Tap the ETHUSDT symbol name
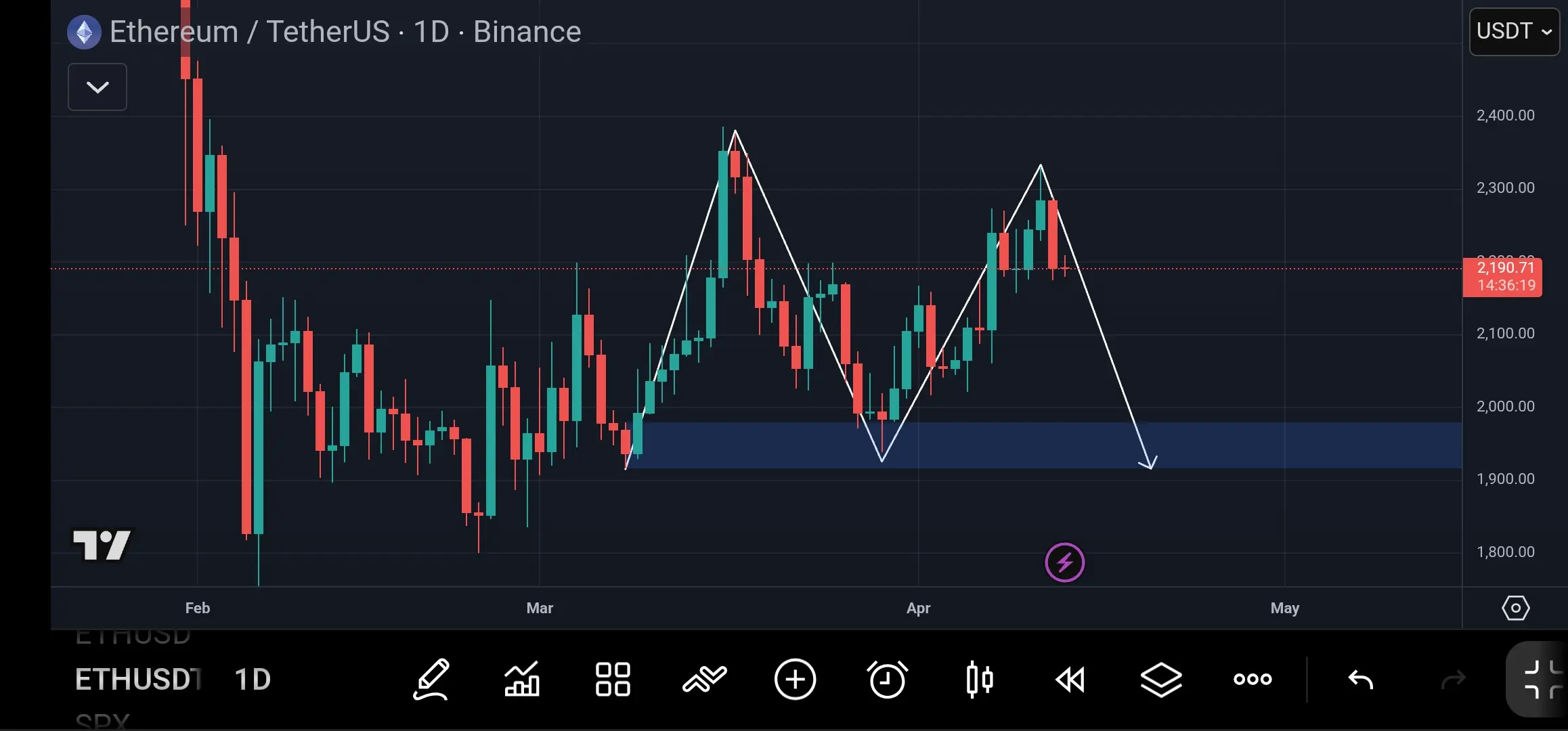Image resolution: width=1568 pixels, height=731 pixels. point(138,679)
